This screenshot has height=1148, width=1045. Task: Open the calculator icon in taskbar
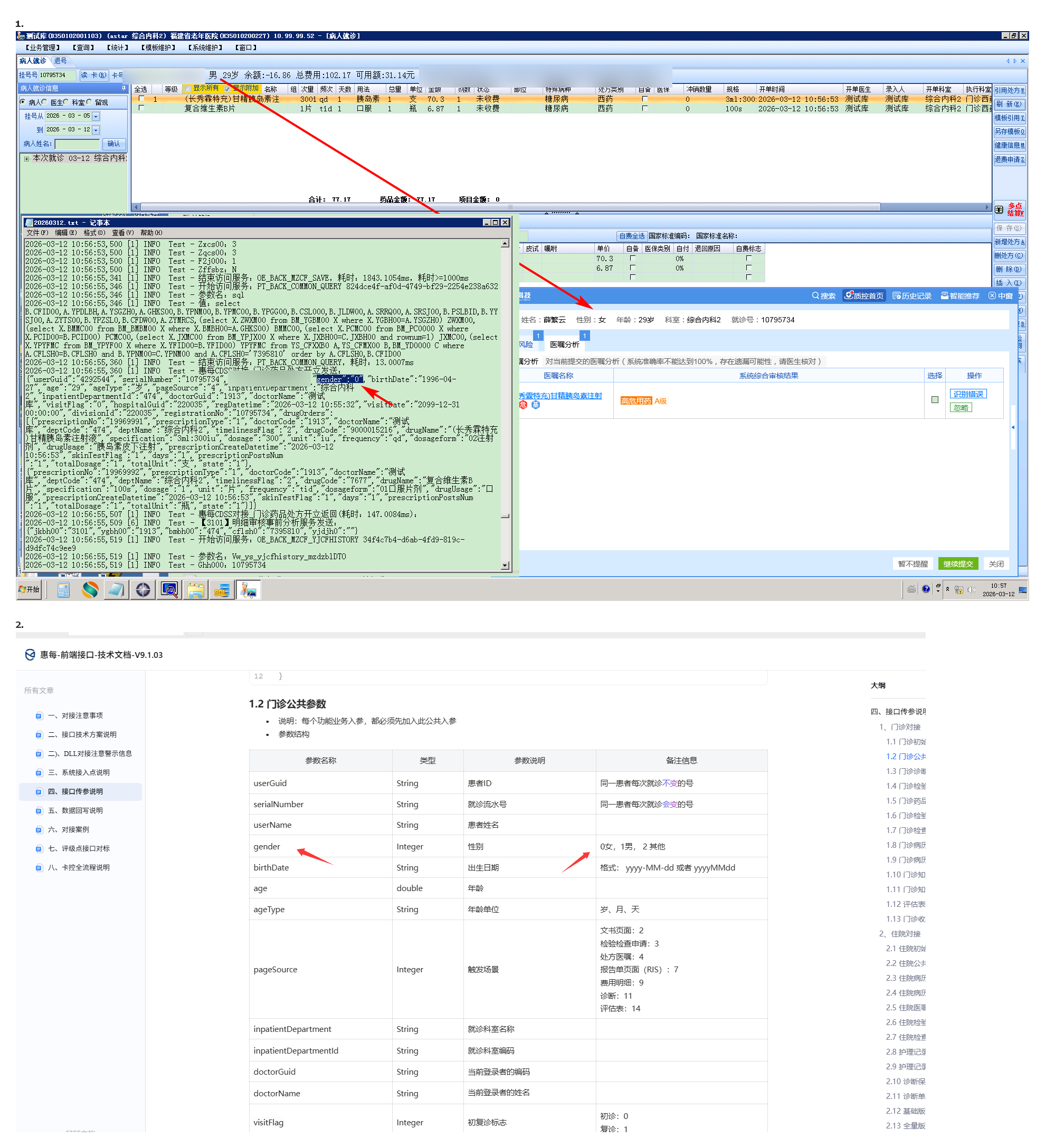pyautogui.click(x=63, y=590)
